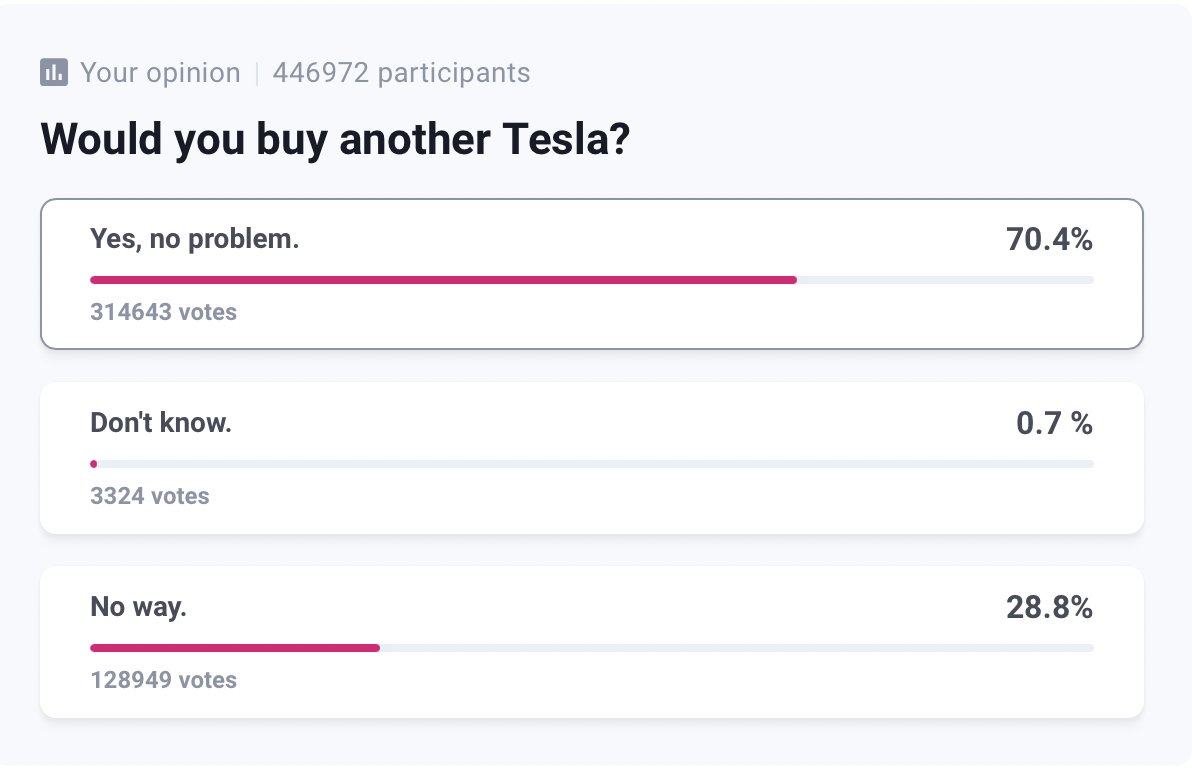
Task: Click the divider between opinion and participants
Action: [257, 73]
